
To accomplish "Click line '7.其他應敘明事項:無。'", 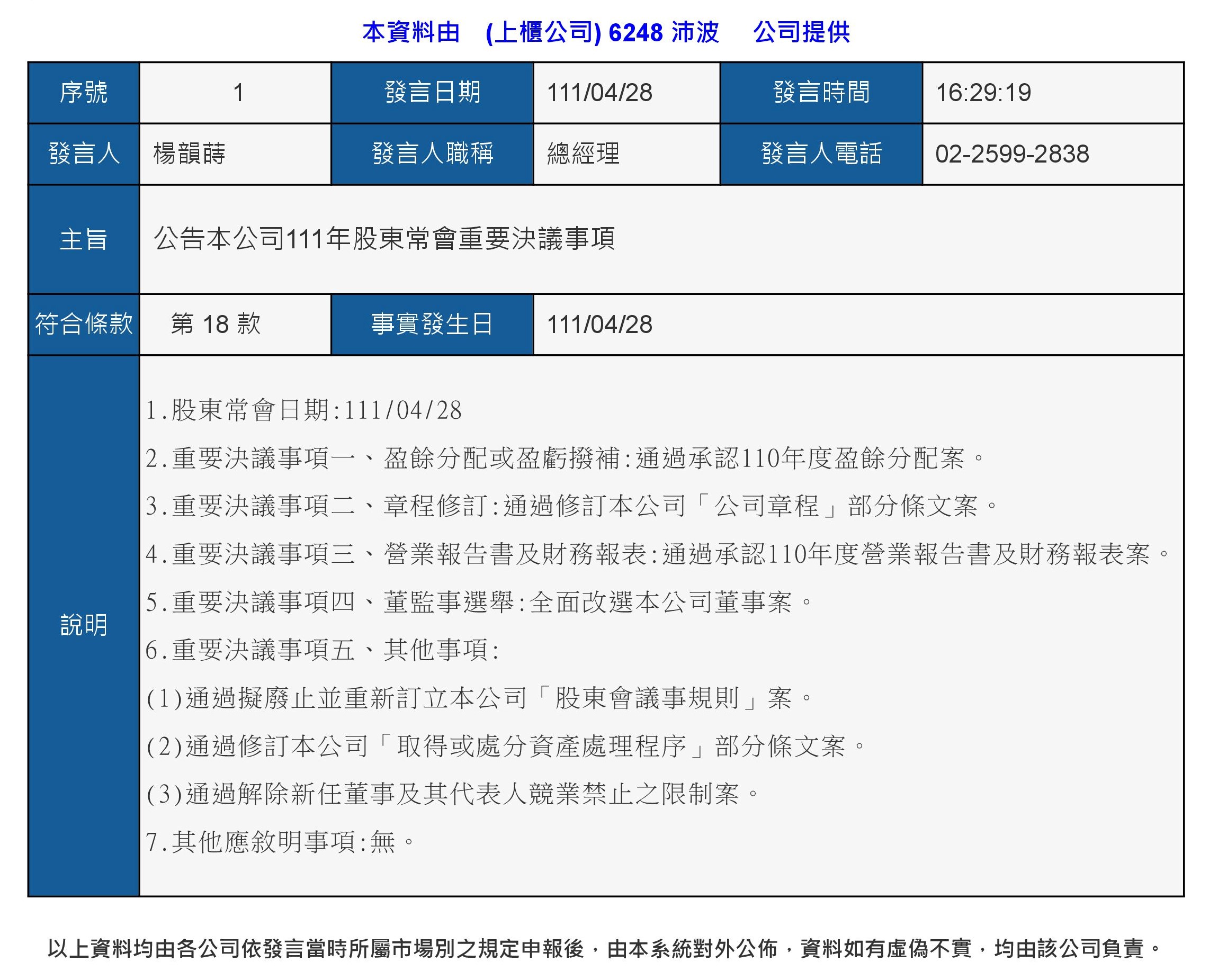I will (x=281, y=842).
